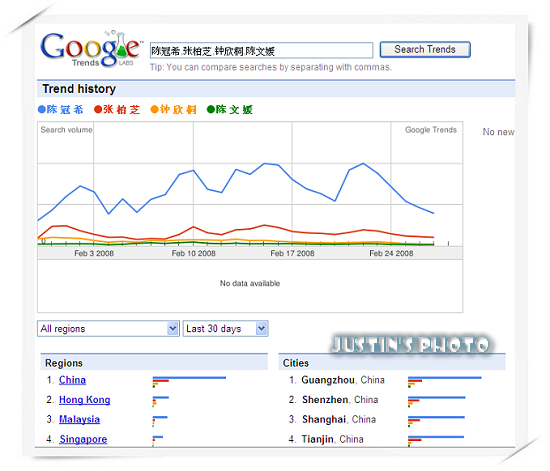Click the red legend dot for 张柏芝
The height and width of the screenshot is (471, 550).
(x=98, y=109)
